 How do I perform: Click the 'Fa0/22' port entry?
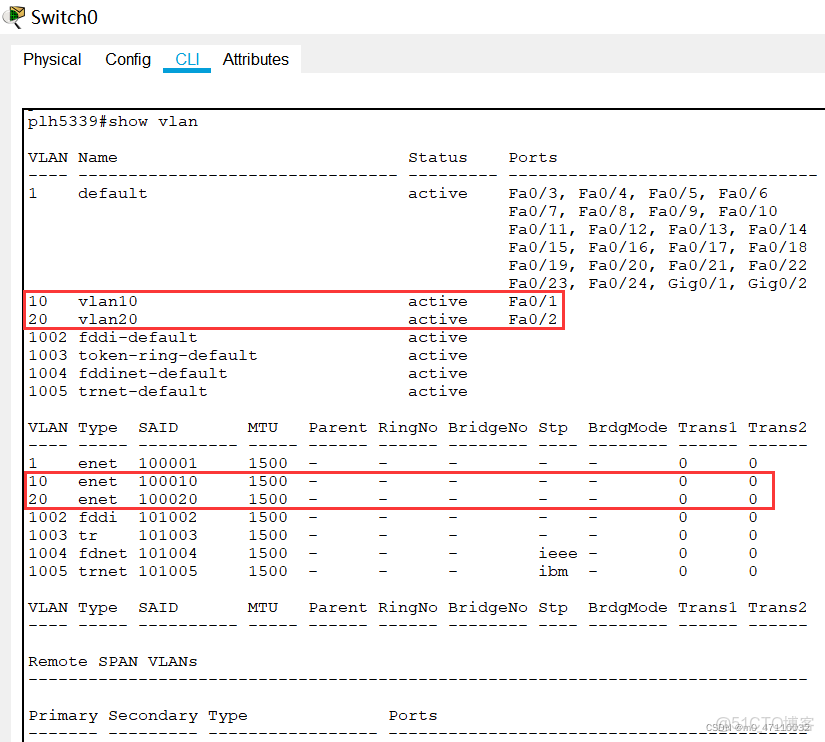tap(777, 265)
